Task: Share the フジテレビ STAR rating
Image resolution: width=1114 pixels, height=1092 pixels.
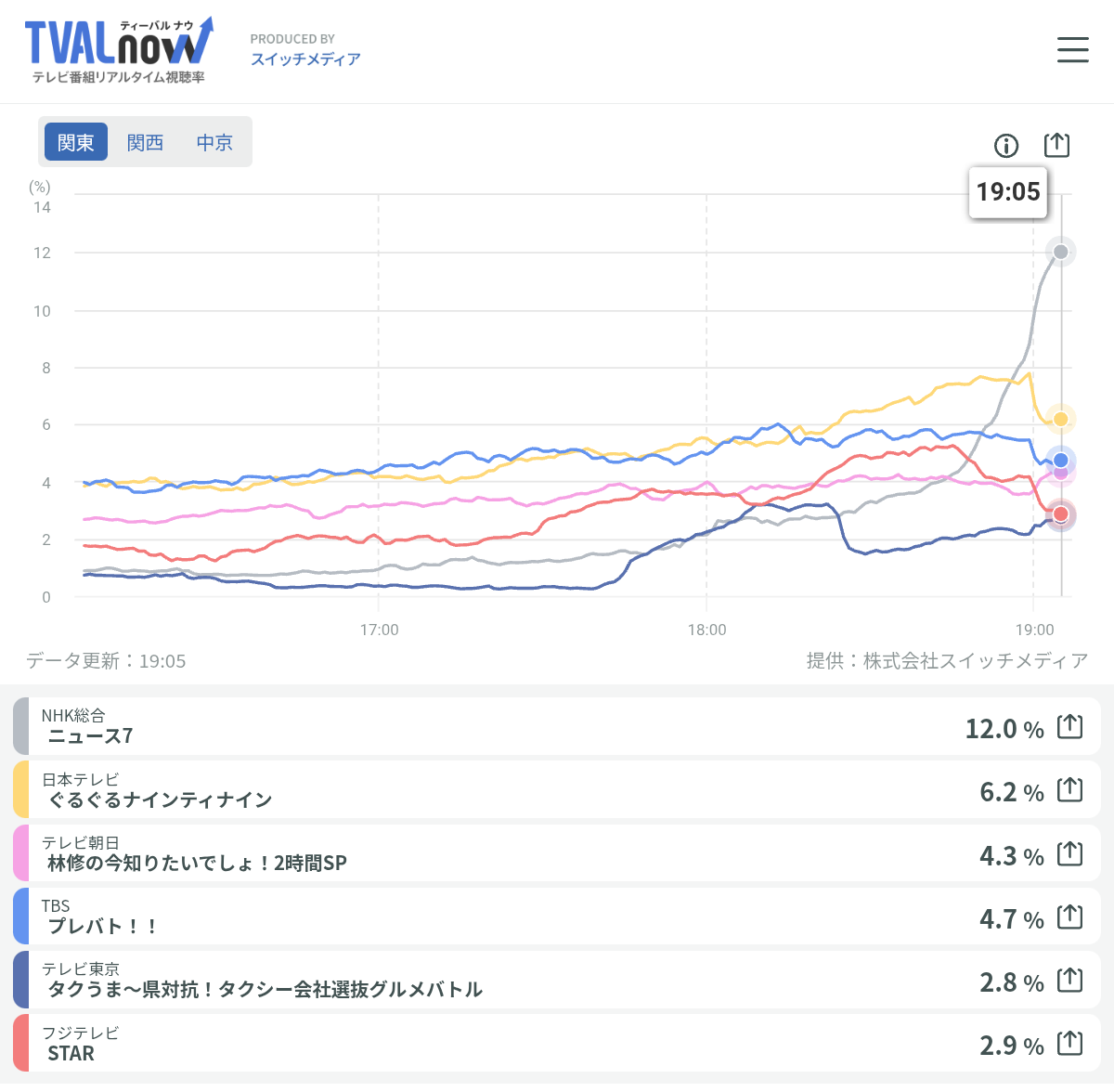Action: pos(1069,1044)
